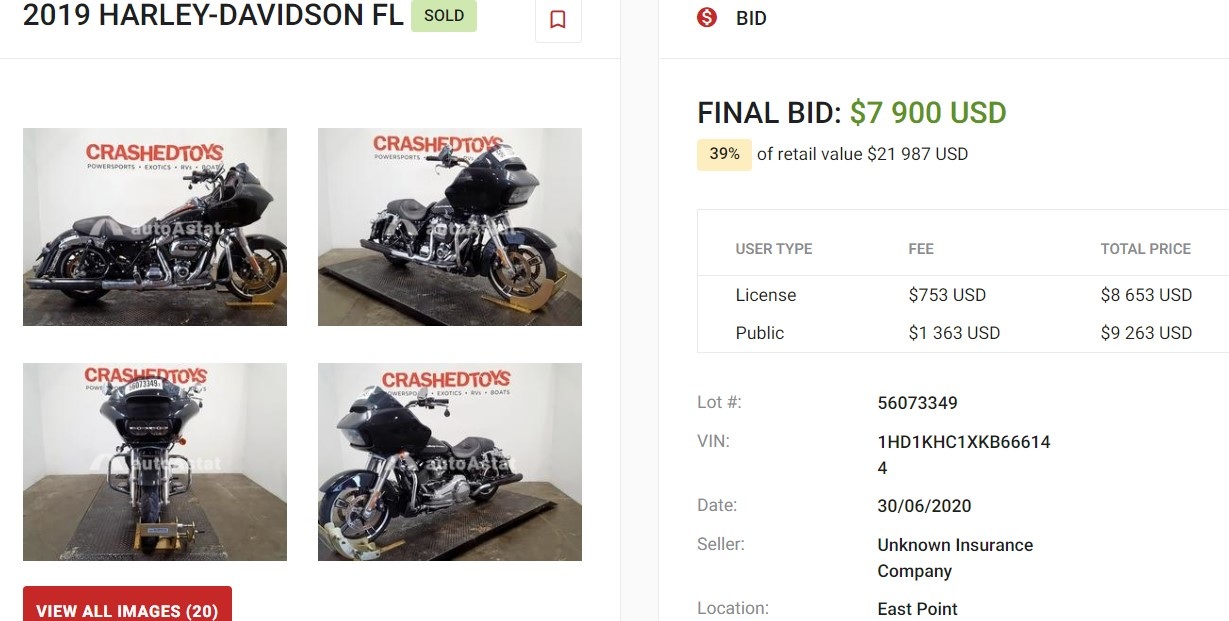1229x621 pixels.
Task: Click the Public total price $9 263 USD
Action: [x=1146, y=333]
